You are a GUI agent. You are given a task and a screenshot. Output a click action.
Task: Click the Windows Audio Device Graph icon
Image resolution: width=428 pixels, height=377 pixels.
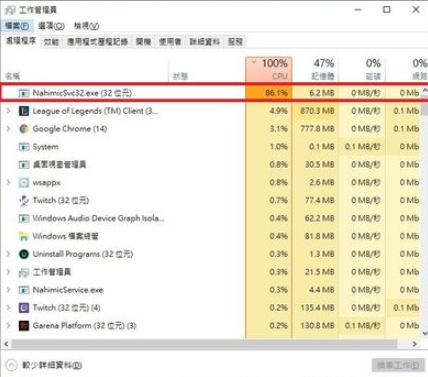point(24,219)
